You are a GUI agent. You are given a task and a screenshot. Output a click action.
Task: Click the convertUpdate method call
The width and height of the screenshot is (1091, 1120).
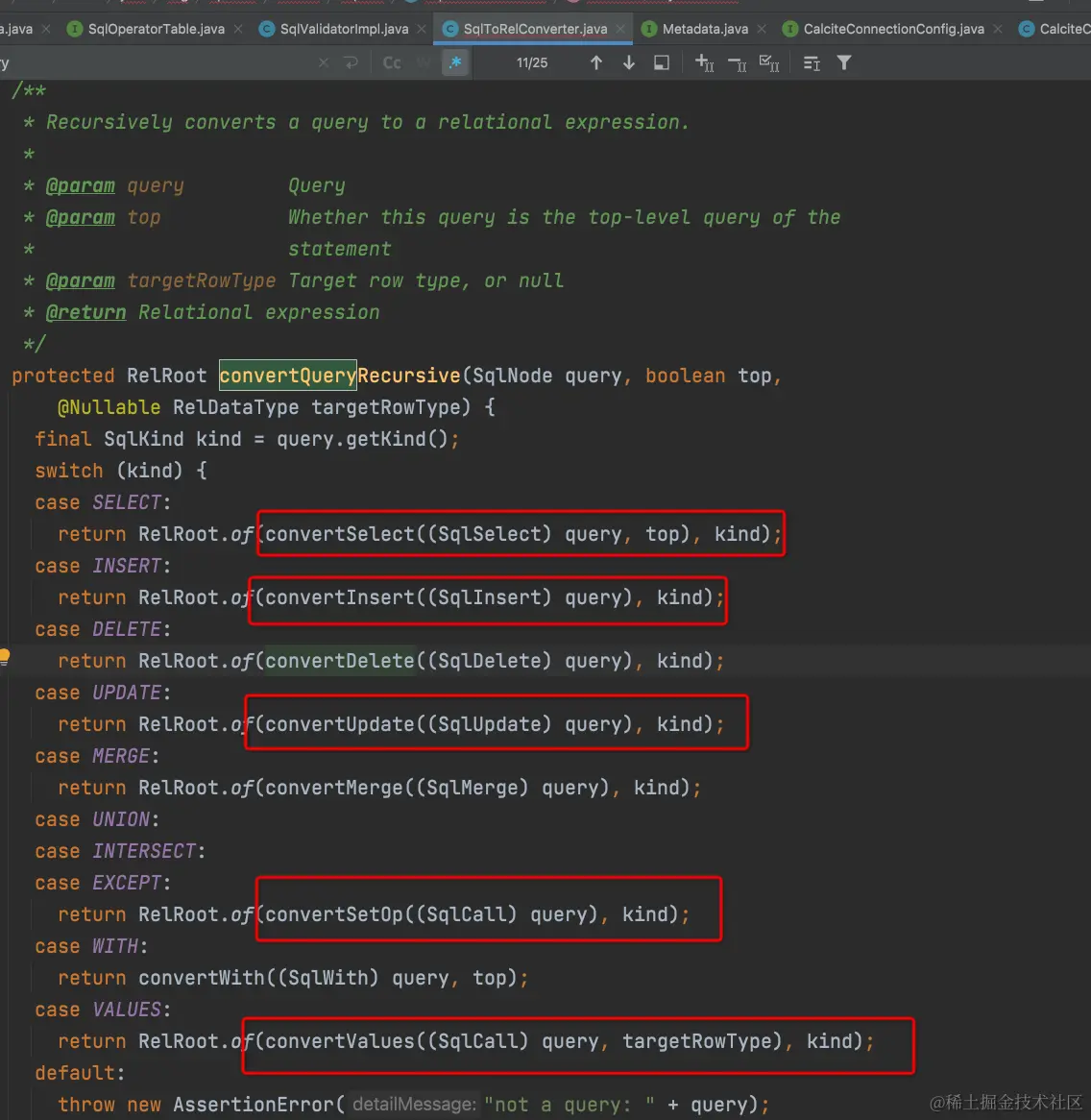pos(340,724)
